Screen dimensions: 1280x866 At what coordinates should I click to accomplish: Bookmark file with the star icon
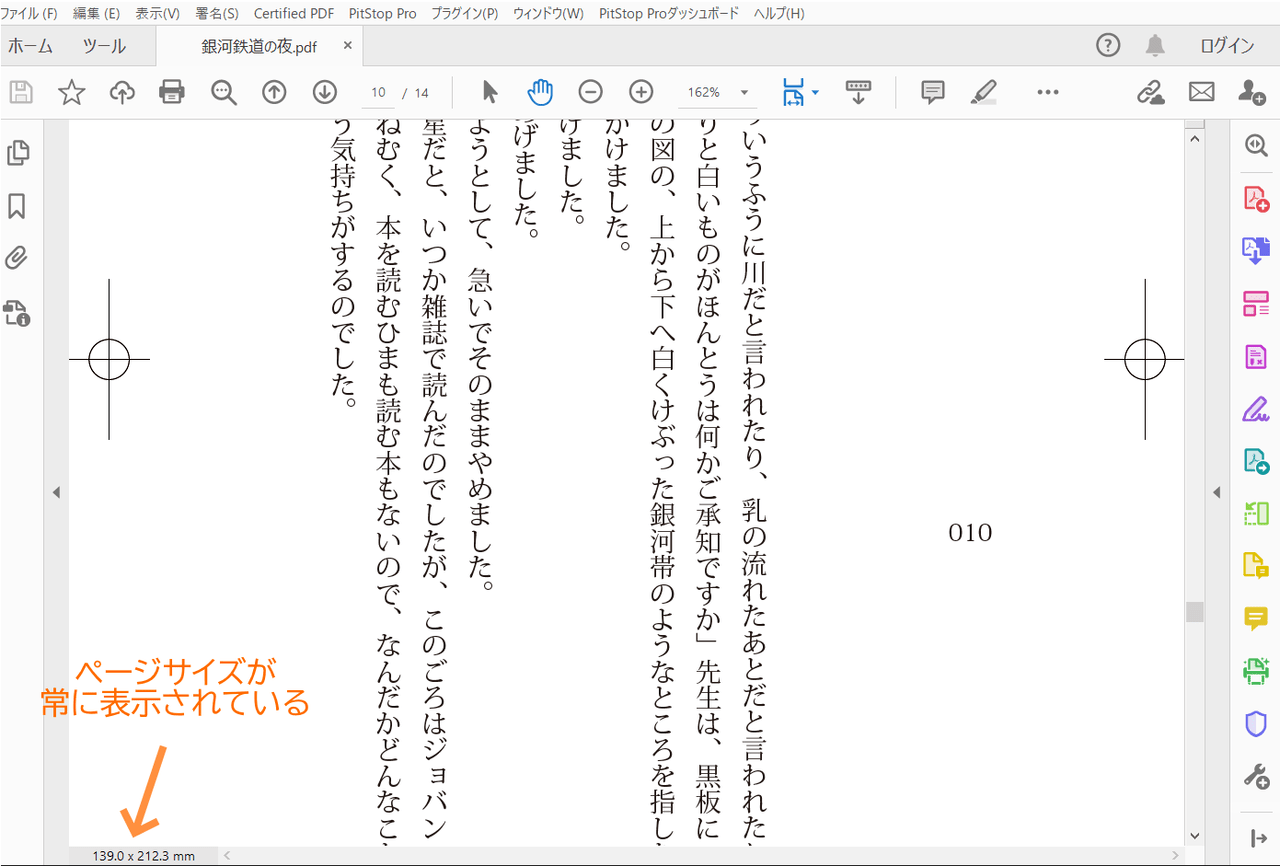pyautogui.click(x=71, y=92)
